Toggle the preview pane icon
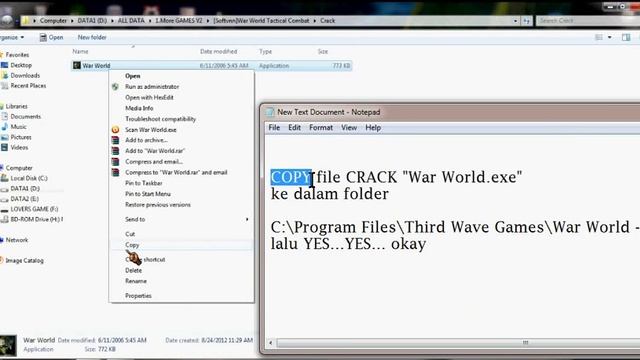Screen dimensions: 640x360 626,38
